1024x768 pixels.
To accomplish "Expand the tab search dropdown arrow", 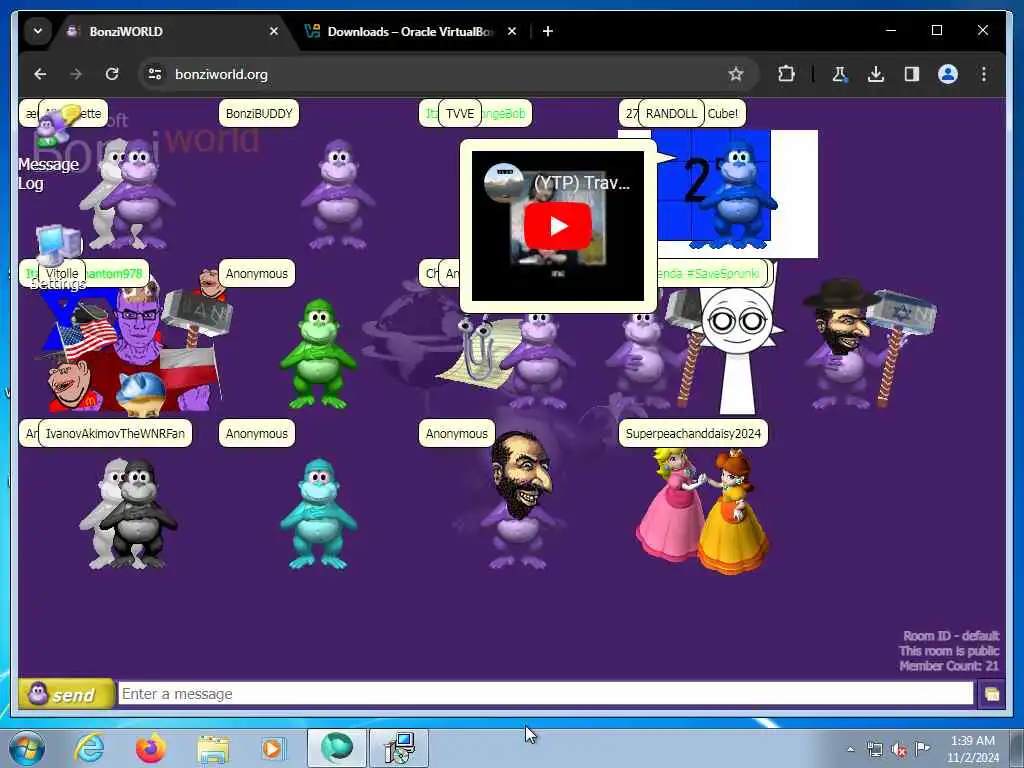I will click(38, 31).
